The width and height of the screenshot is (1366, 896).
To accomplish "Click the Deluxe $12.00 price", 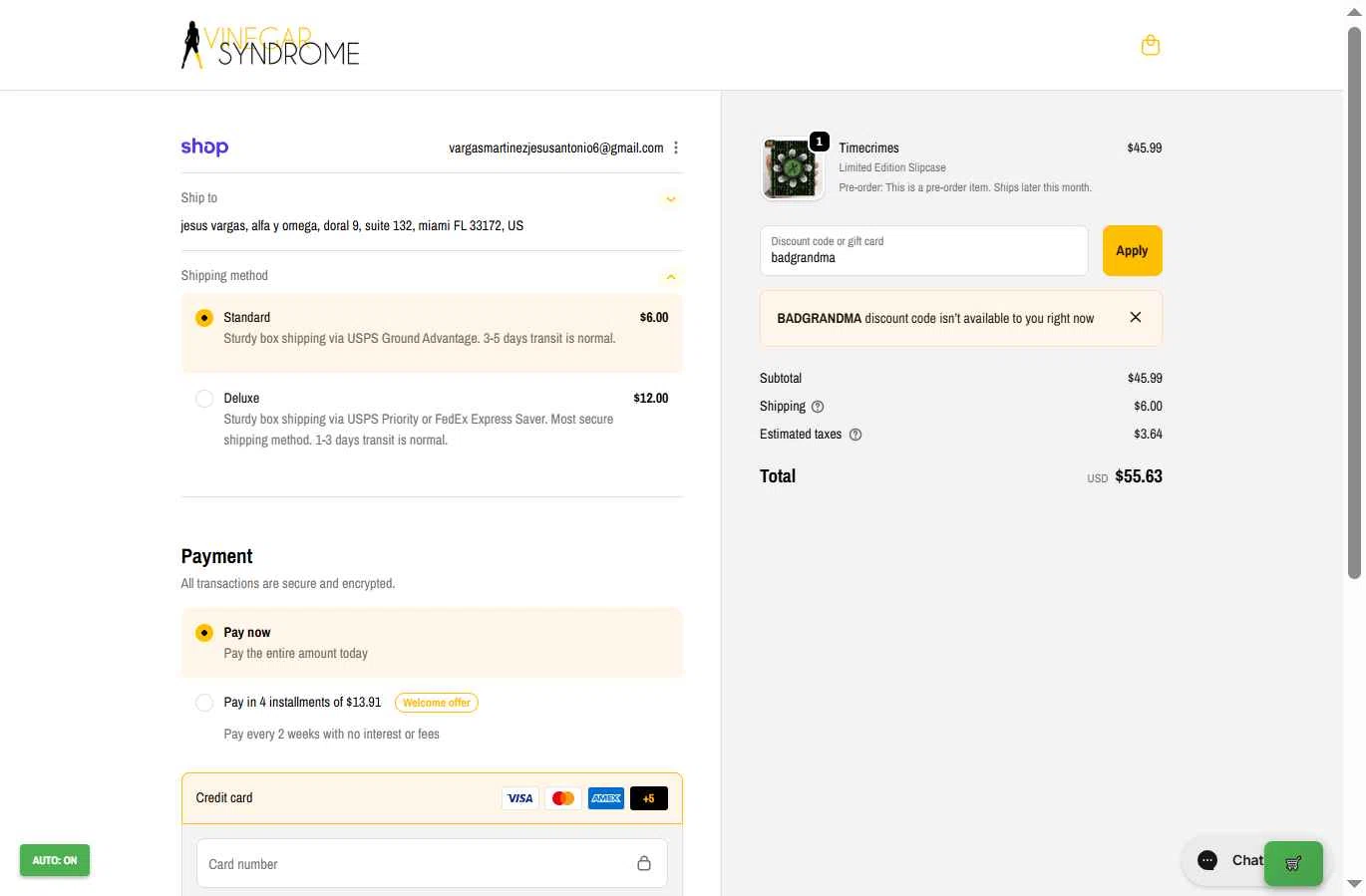I will pos(651,398).
